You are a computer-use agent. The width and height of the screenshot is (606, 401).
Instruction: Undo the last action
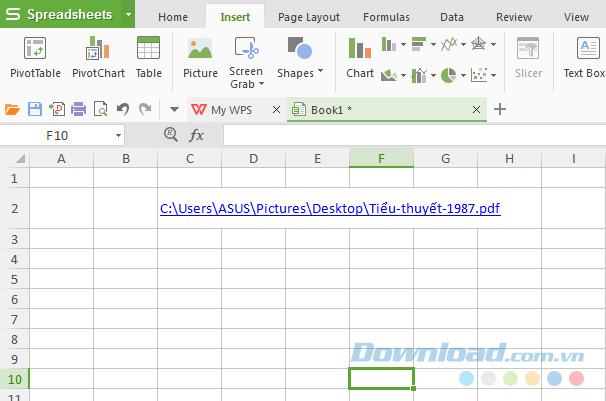[123, 109]
